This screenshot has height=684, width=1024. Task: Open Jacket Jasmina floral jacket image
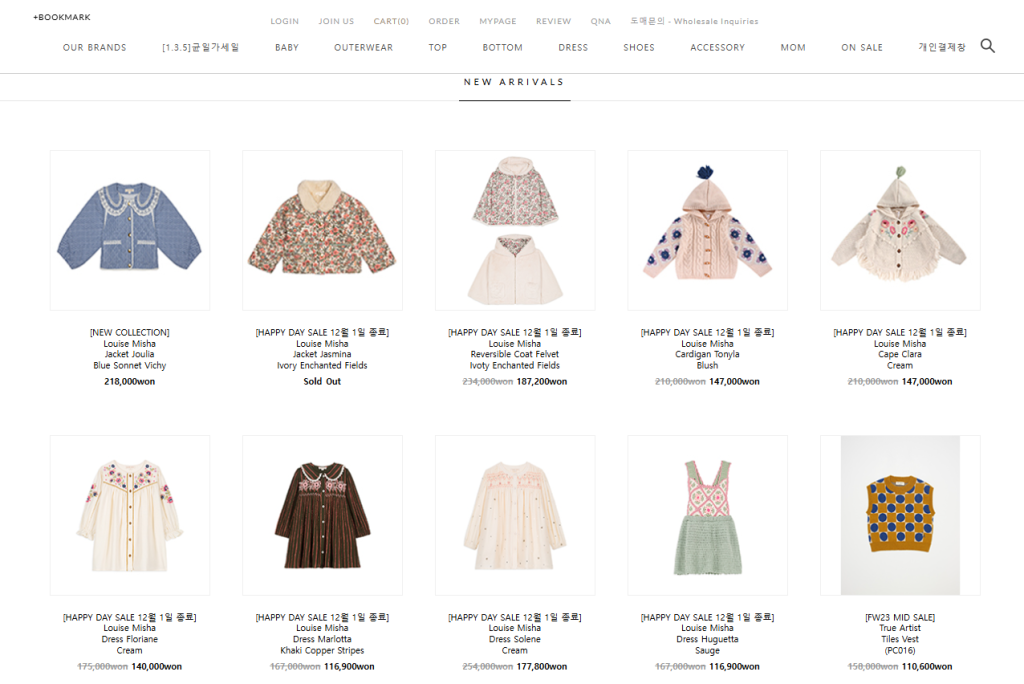coord(322,230)
